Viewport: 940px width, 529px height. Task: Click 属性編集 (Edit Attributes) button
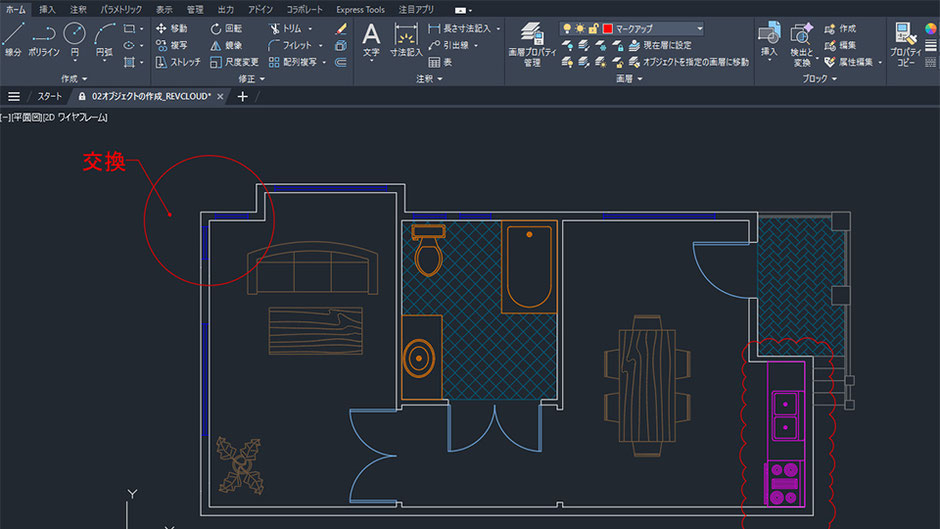tap(849, 62)
